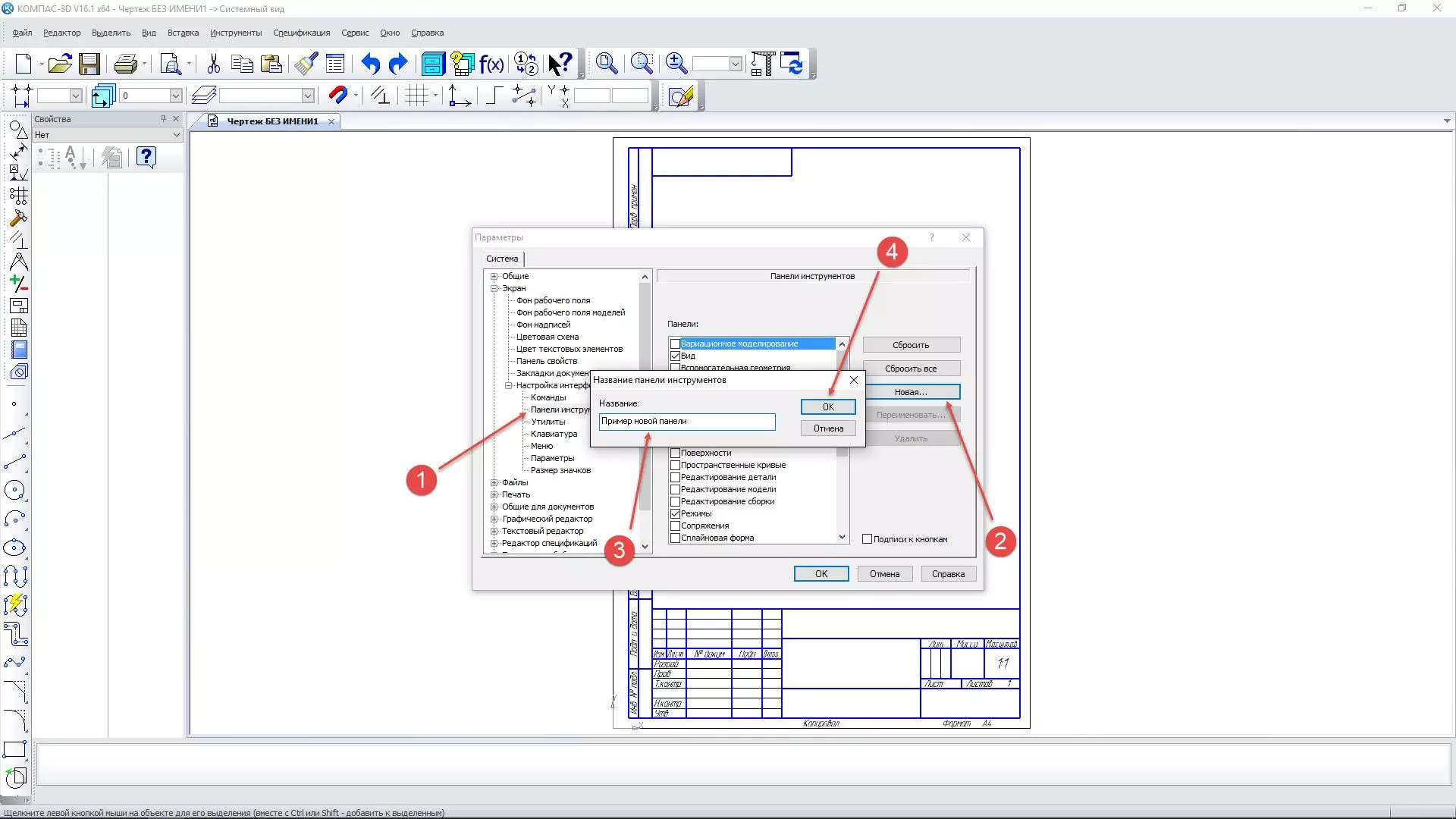
Task: Check Редактирование сборки checkbox
Action: click(x=675, y=502)
